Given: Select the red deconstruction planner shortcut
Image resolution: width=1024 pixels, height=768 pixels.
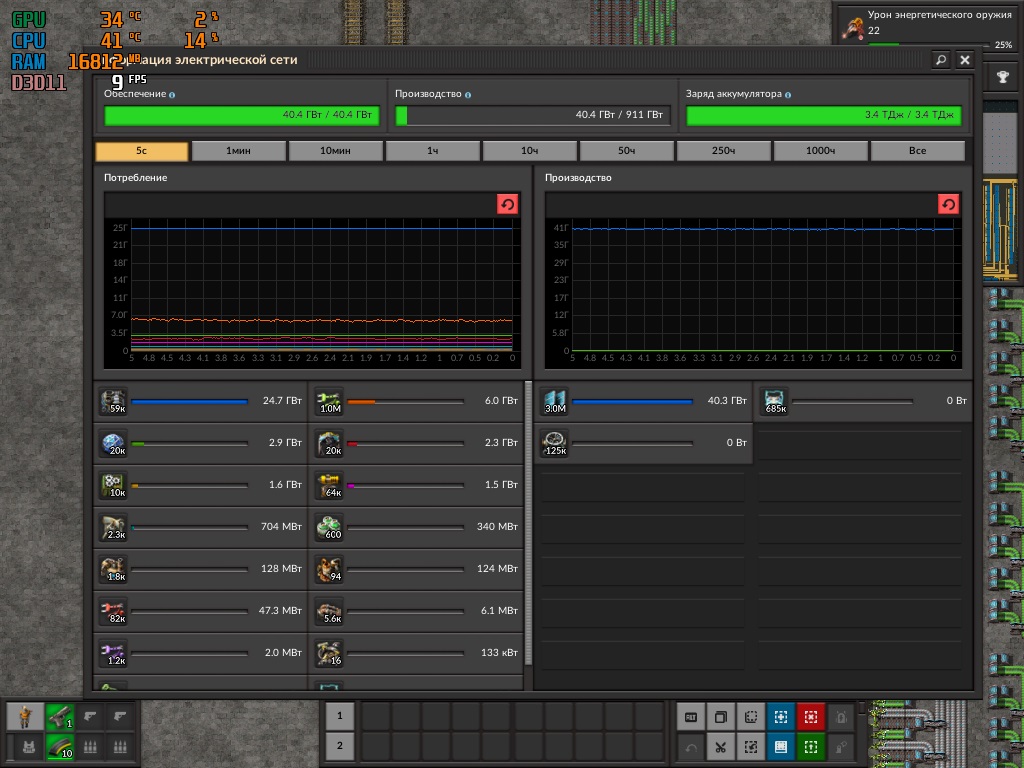Looking at the screenshot, I should 811,717.
